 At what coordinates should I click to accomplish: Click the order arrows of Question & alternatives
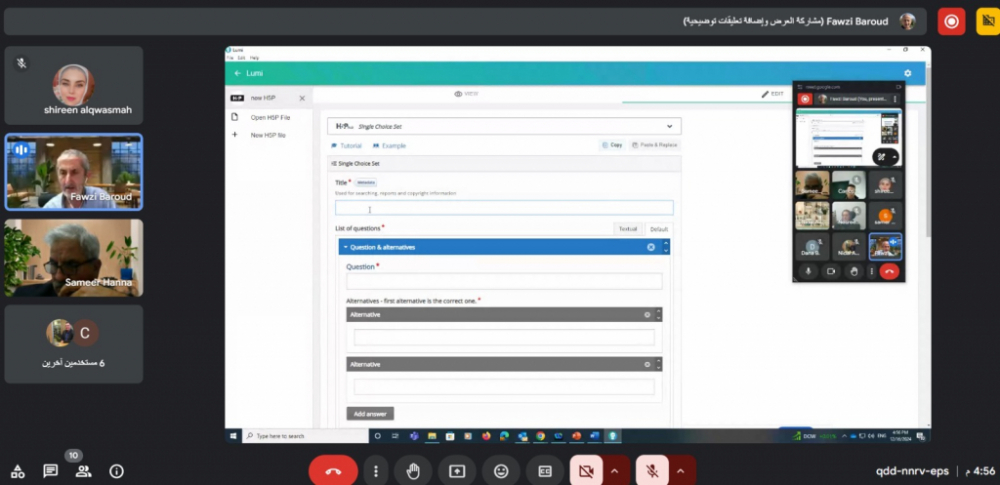click(x=666, y=247)
